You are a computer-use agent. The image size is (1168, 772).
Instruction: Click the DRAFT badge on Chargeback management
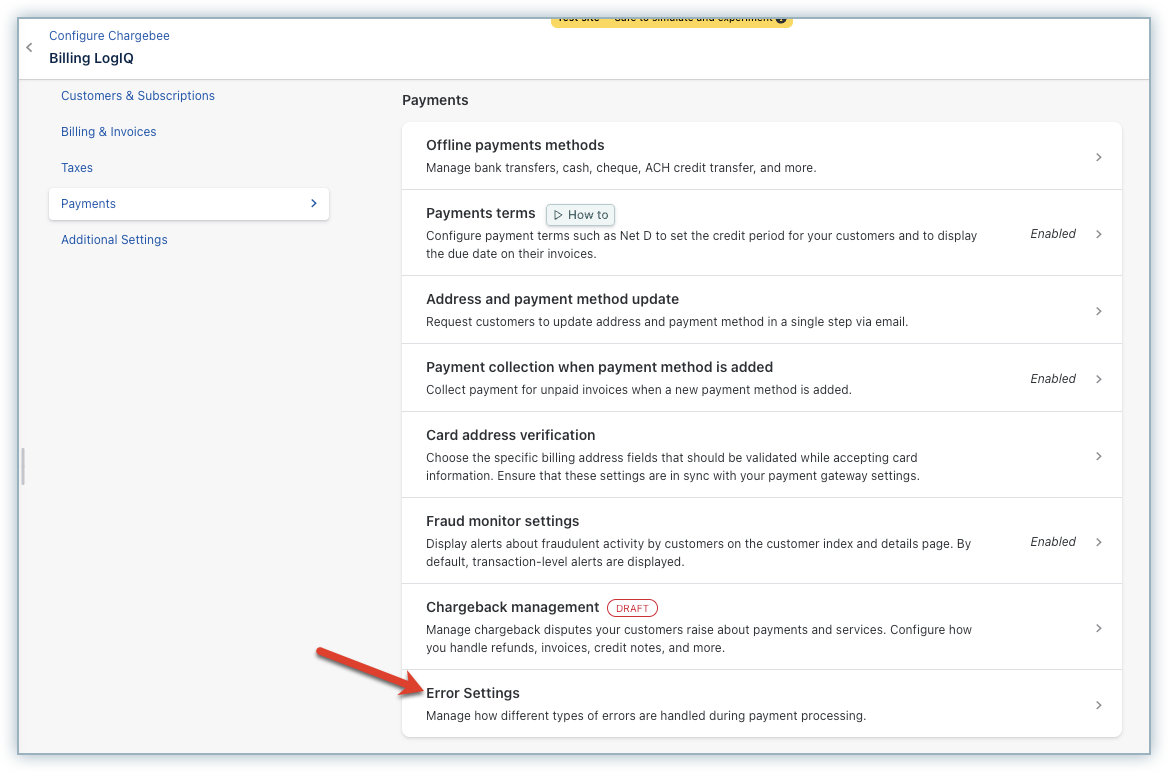(632, 608)
